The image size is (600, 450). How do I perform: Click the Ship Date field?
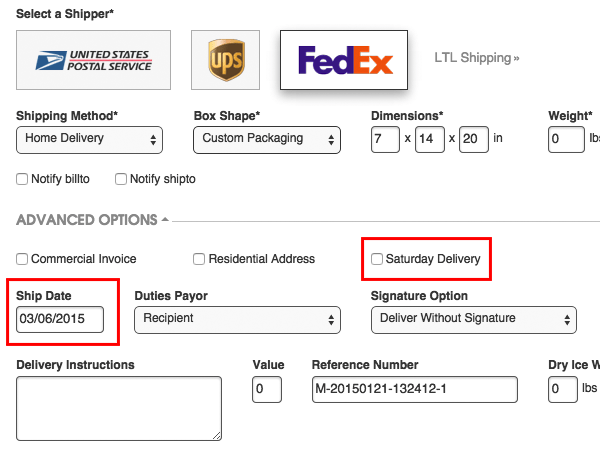pyautogui.click(x=60, y=319)
